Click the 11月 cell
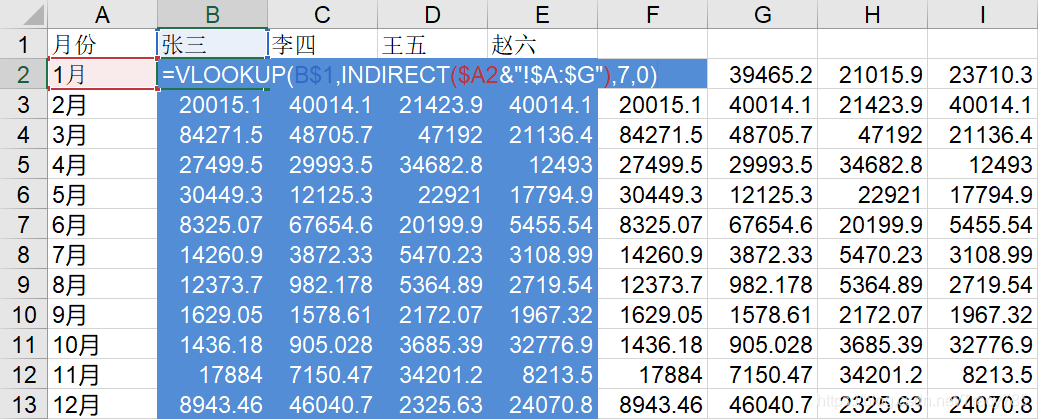The image size is (1038, 419). coord(102,375)
